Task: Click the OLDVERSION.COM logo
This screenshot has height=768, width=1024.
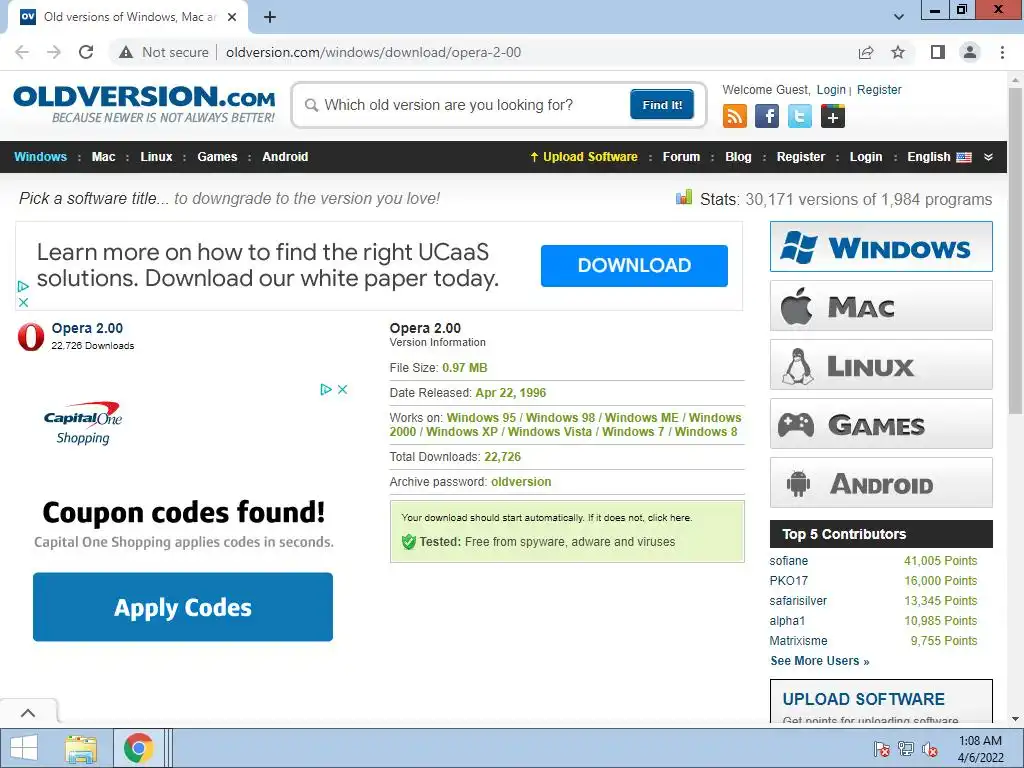Action: point(144,104)
